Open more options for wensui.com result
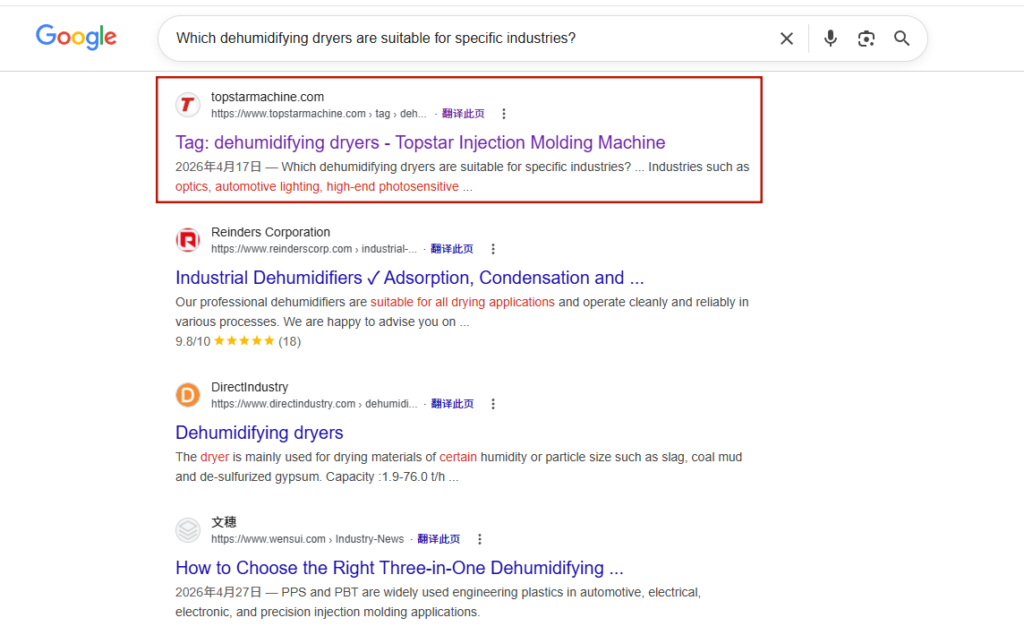The height and width of the screenshot is (635, 1024). tap(479, 539)
